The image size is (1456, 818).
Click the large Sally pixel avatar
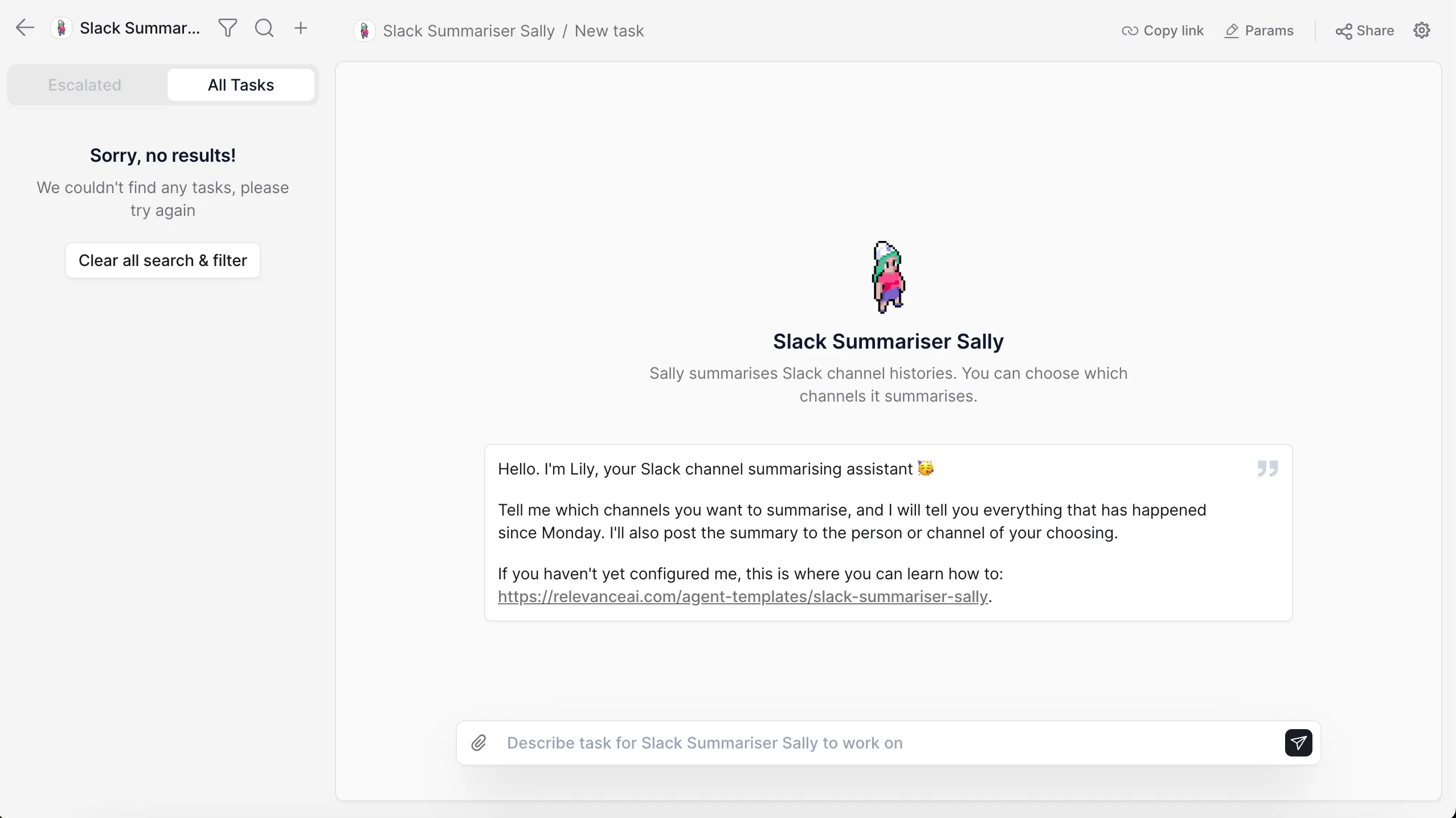point(888,277)
